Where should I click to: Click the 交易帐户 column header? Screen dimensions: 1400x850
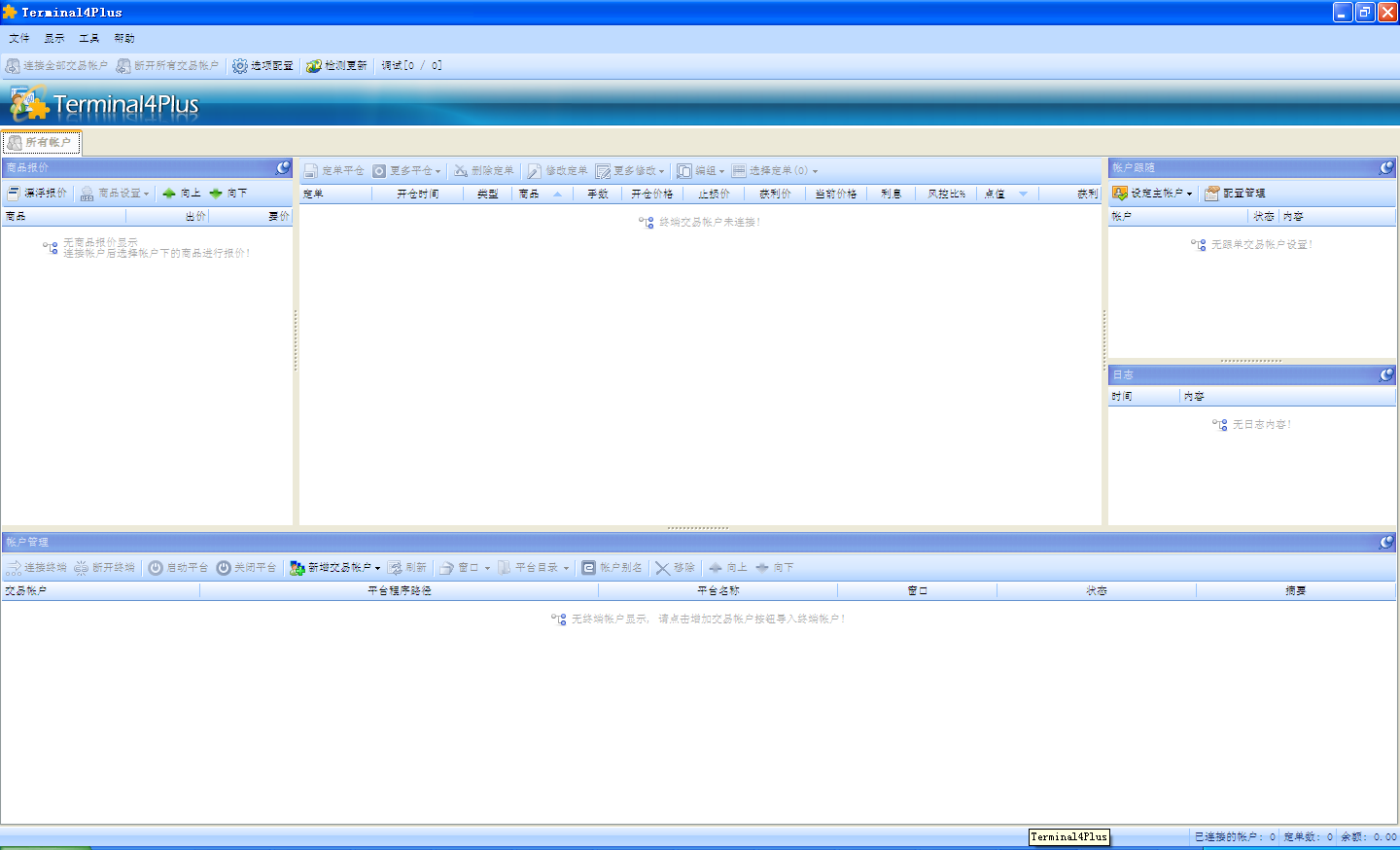pyautogui.click(x=100, y=591)
